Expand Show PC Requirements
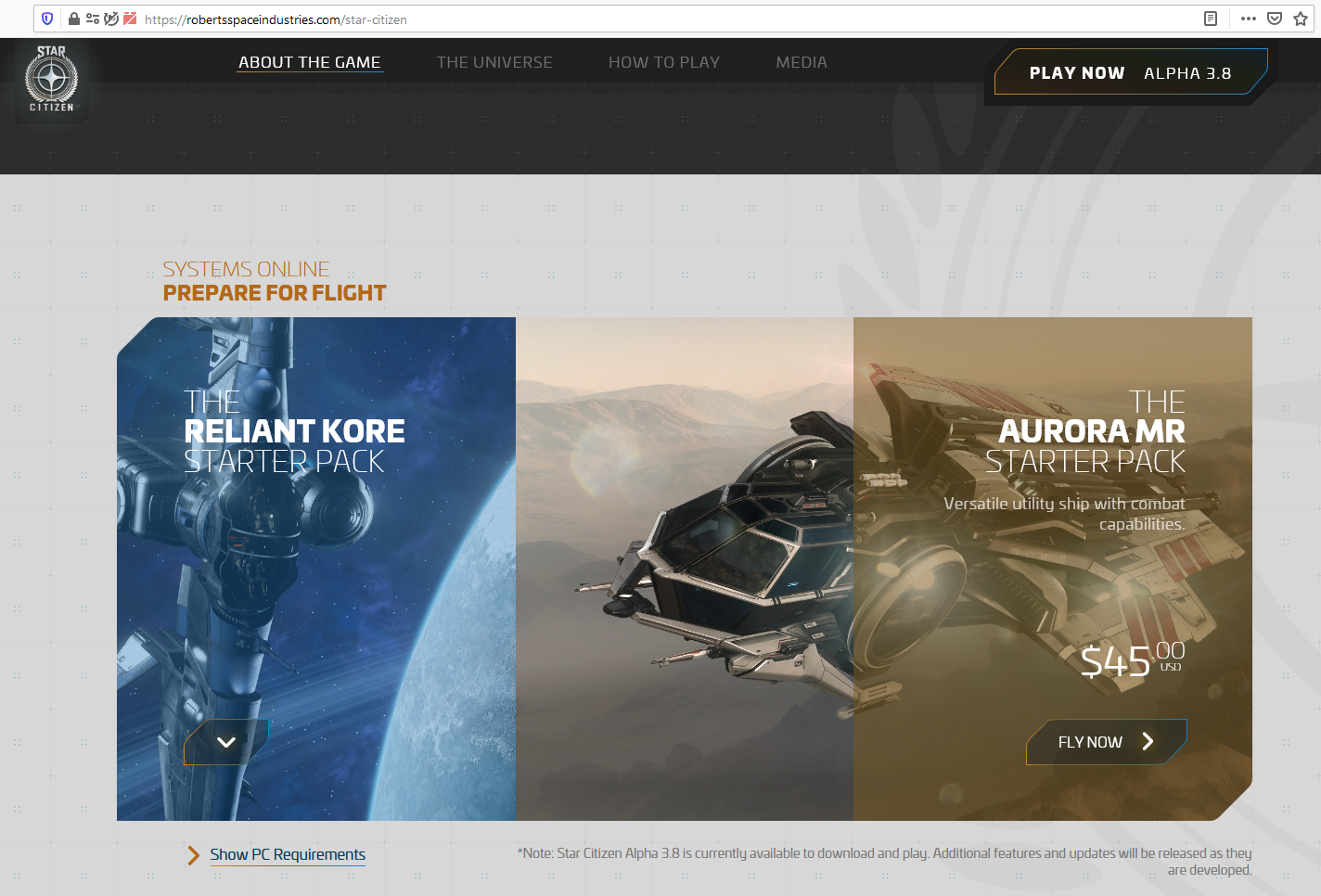1321x896 pixels. (288, 854)
